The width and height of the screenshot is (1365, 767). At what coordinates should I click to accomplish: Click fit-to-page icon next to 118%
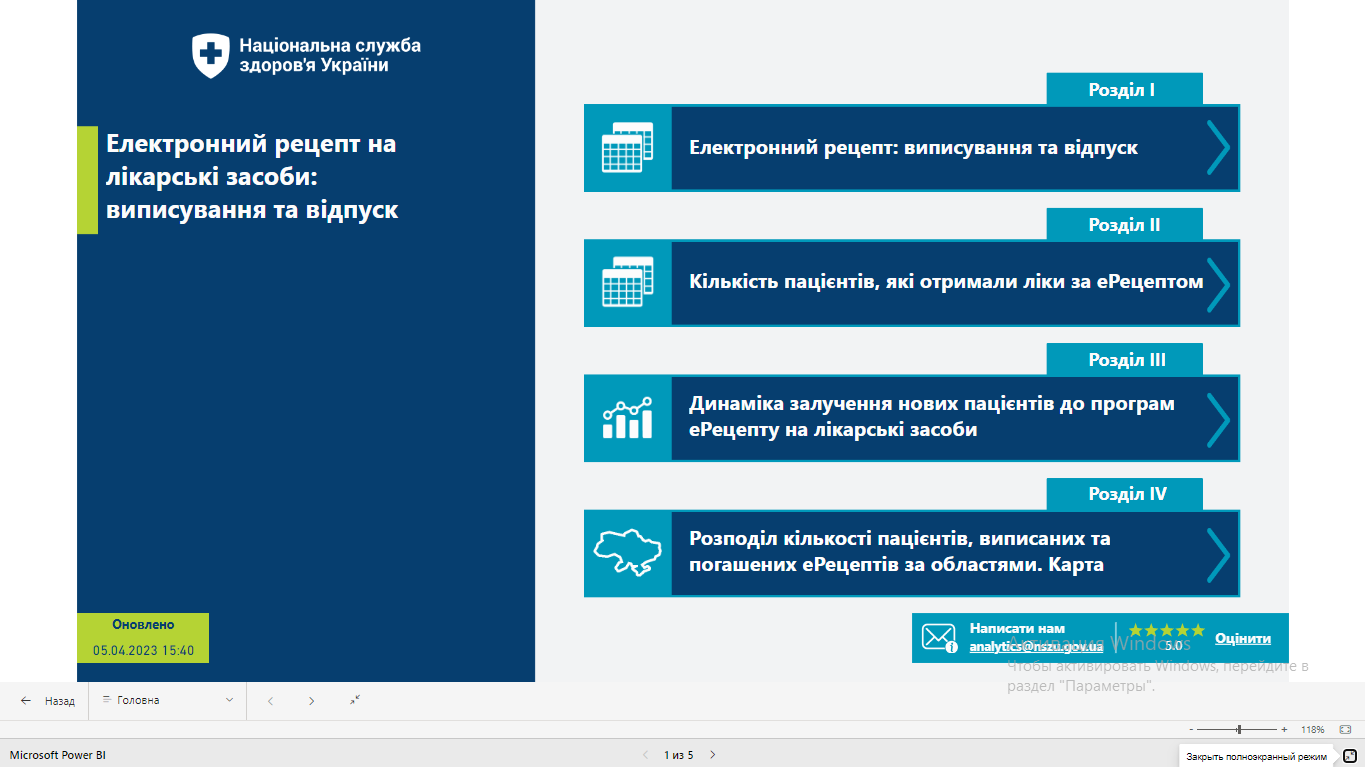coord(1345,730)
